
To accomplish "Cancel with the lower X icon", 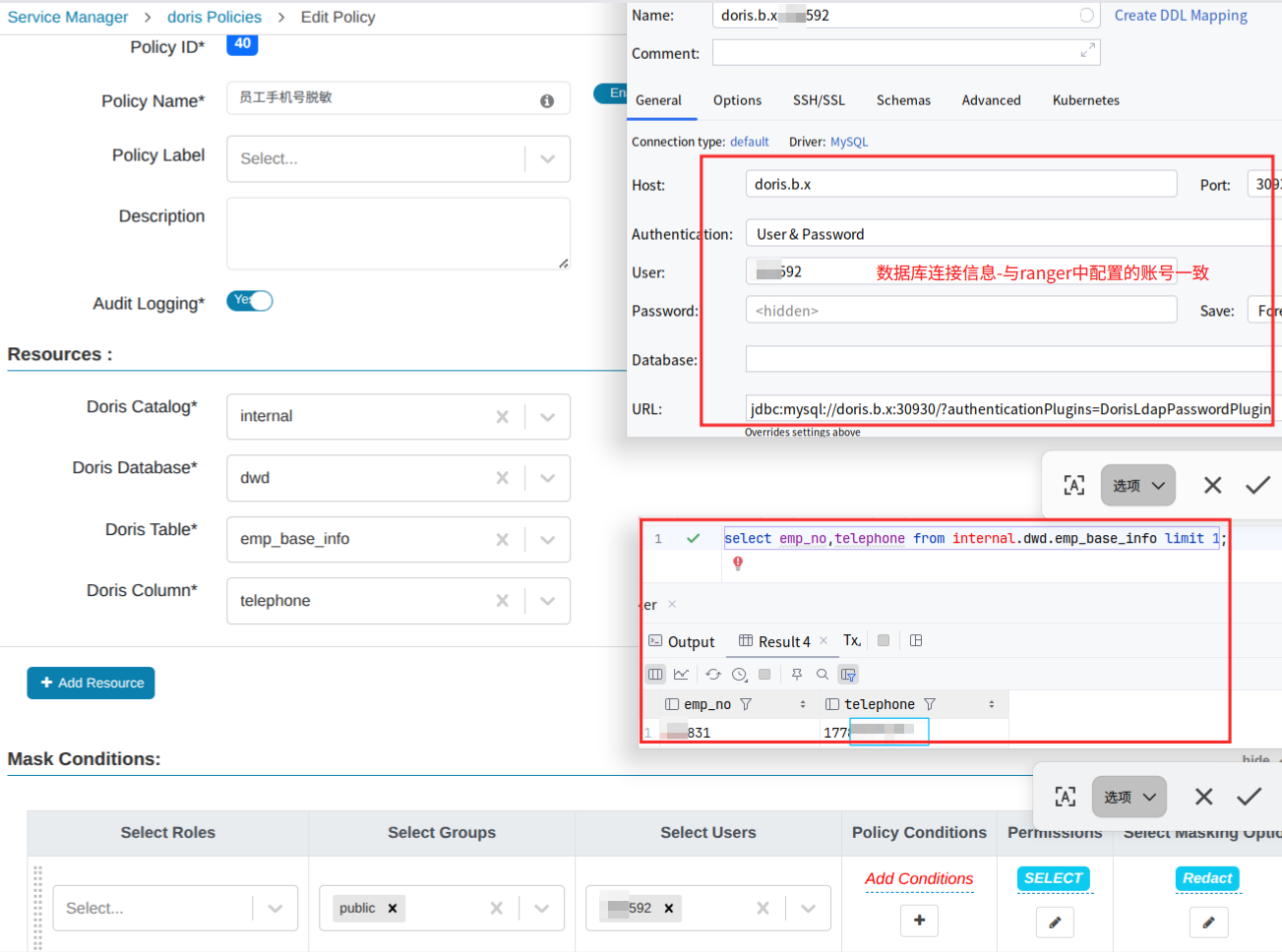I will click(1204, 797).
